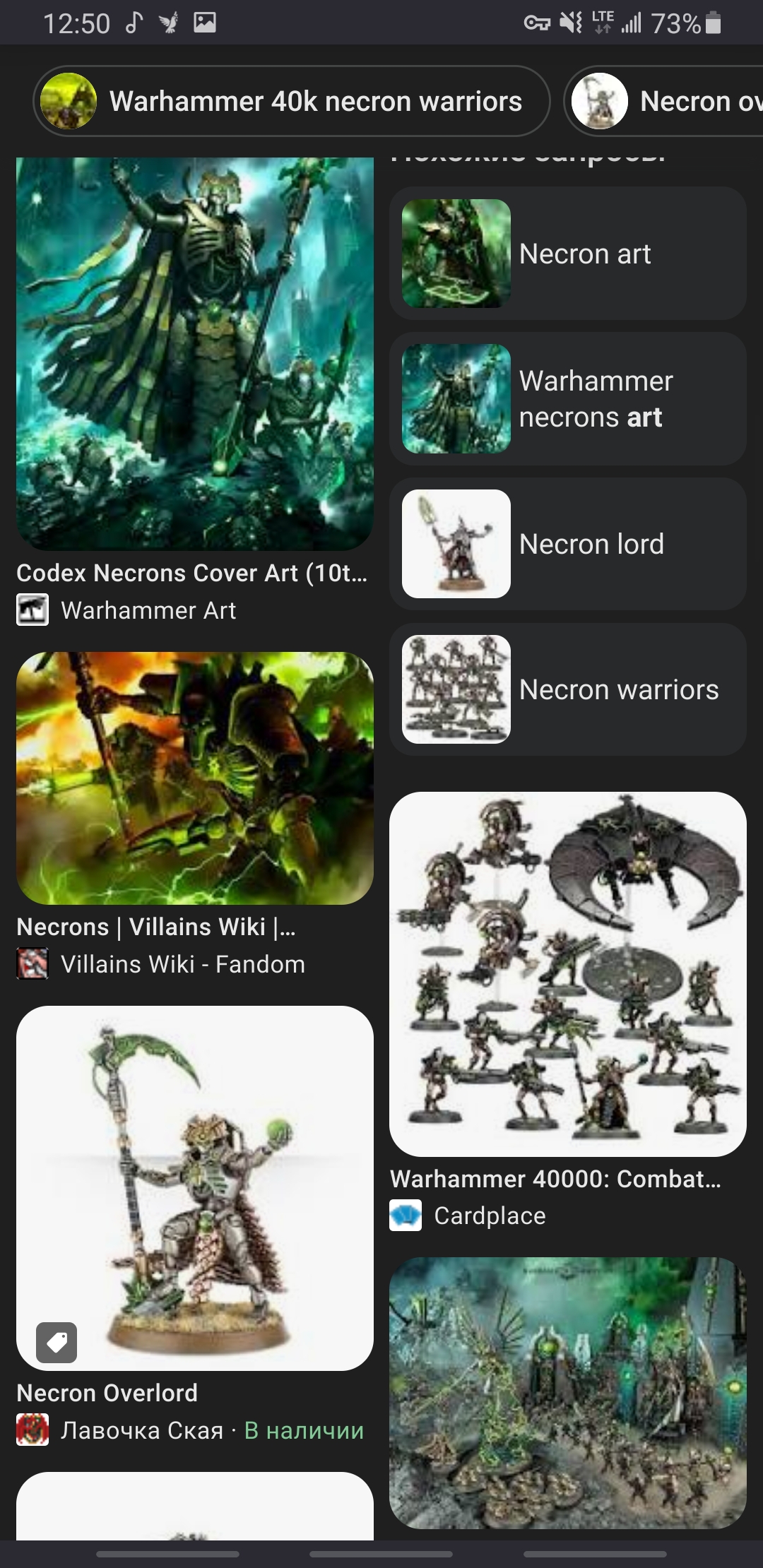The image size is (763, 1568).
Task: Tap the Villains Wiki Fandom favicon
Action: tap(32, 964)
